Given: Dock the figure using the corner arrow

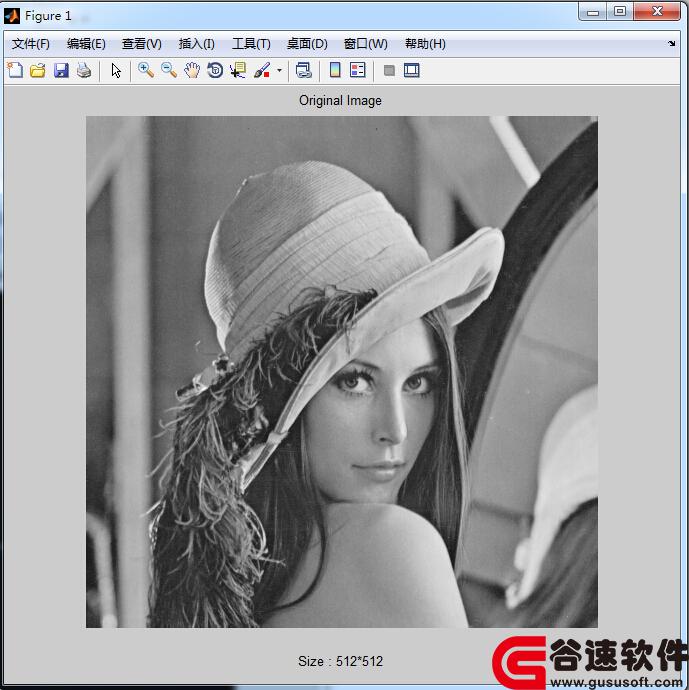Looking at the screenshot, I should (671, 43).
